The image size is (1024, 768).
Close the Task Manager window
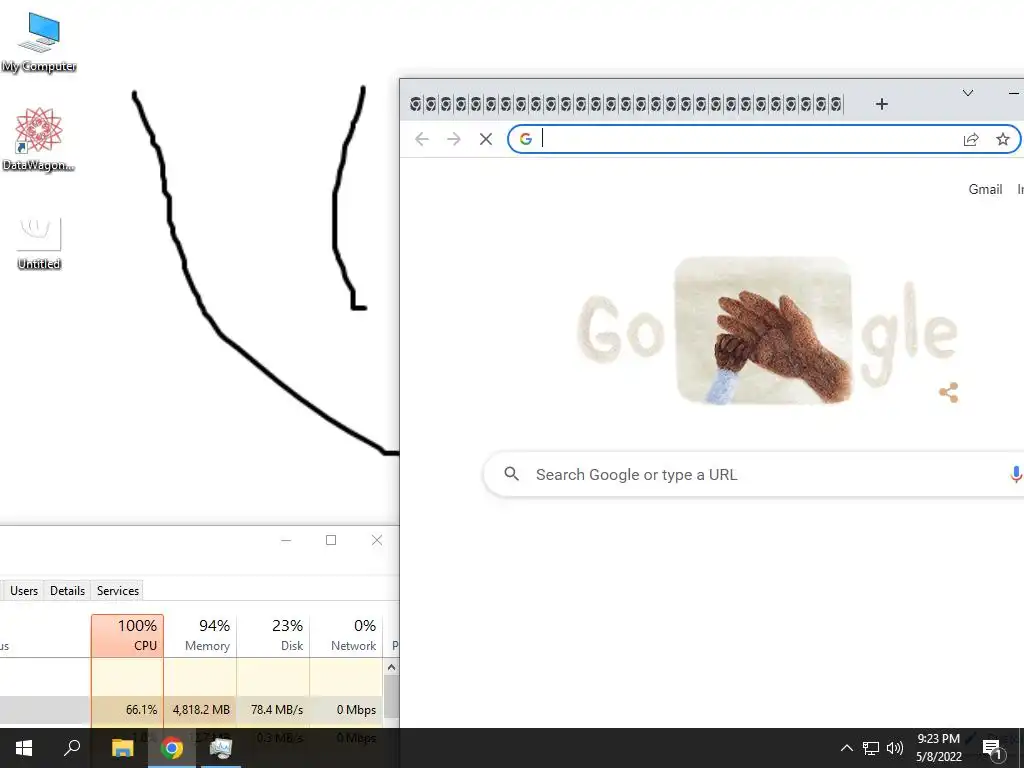[377, 540]
